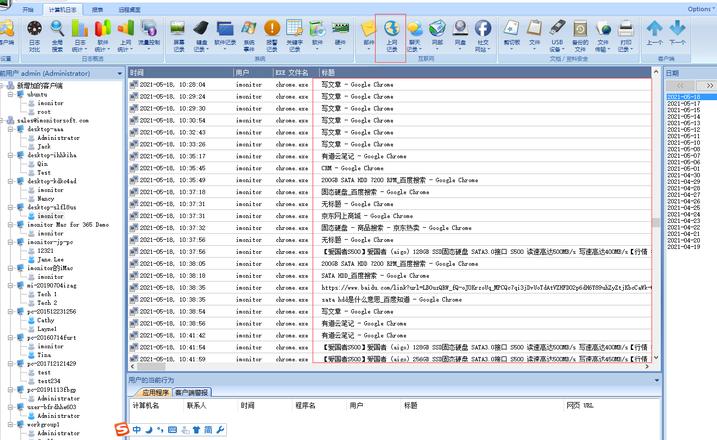Viewport: 717px width, 440px height.
Task: Open 报警记录 alert records
Action: point(272,36)
